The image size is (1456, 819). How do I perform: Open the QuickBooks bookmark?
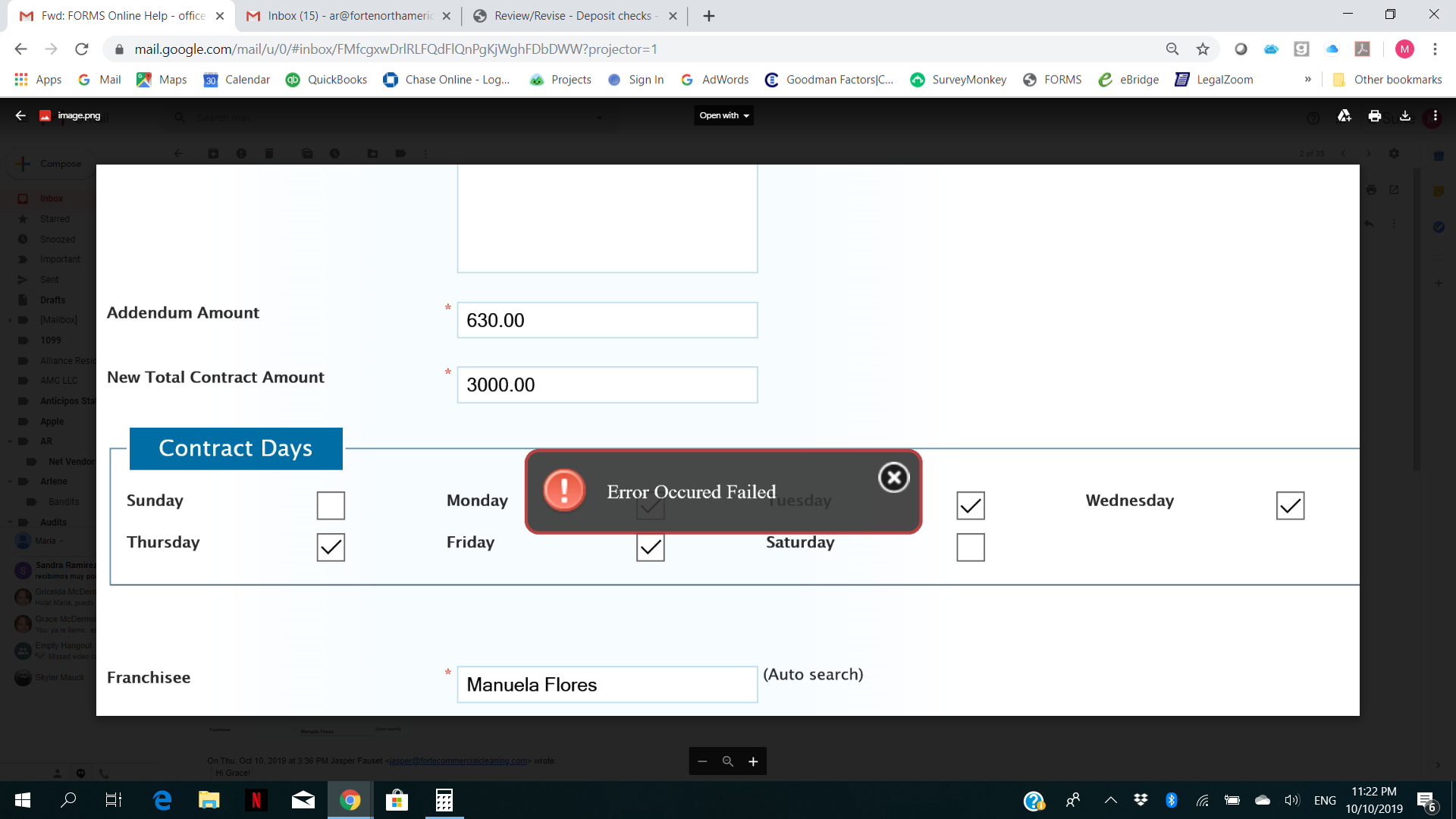[326, 80]
